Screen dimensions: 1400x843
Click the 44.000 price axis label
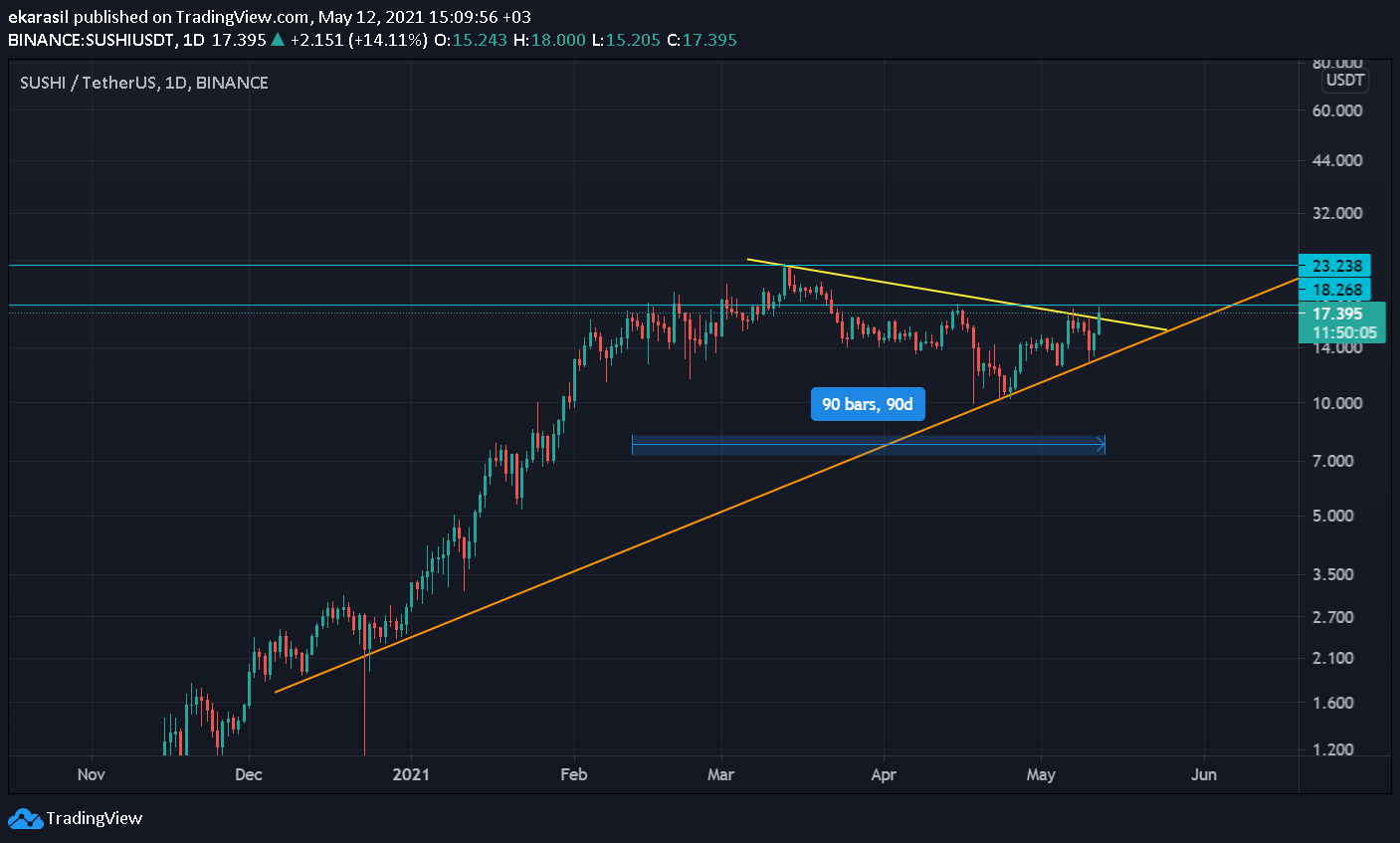[x=1337, y=160]
